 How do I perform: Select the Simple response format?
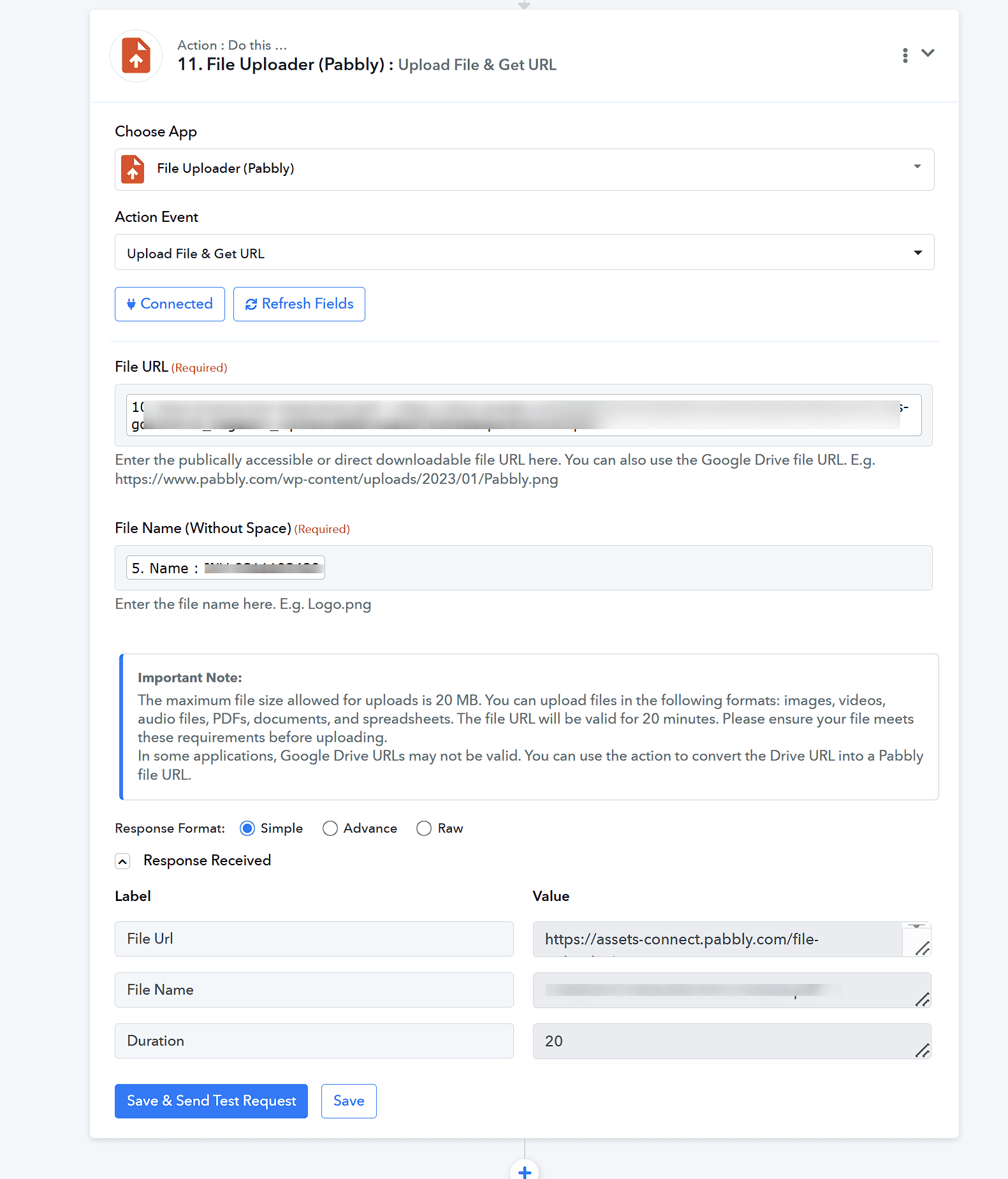point(247,828)
